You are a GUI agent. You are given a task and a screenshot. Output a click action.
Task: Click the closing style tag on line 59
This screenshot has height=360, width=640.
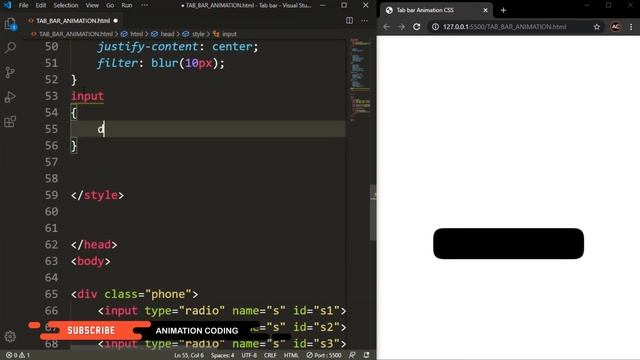click(x=97, y=195)
